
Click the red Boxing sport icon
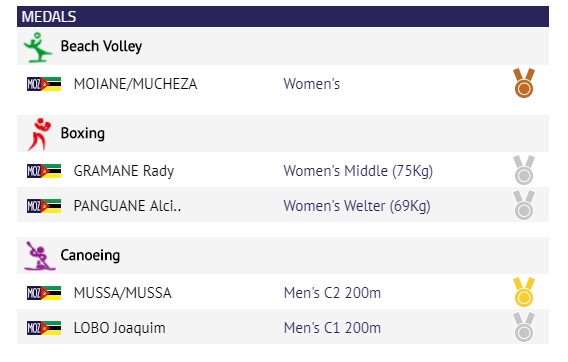tap(39, 134)
